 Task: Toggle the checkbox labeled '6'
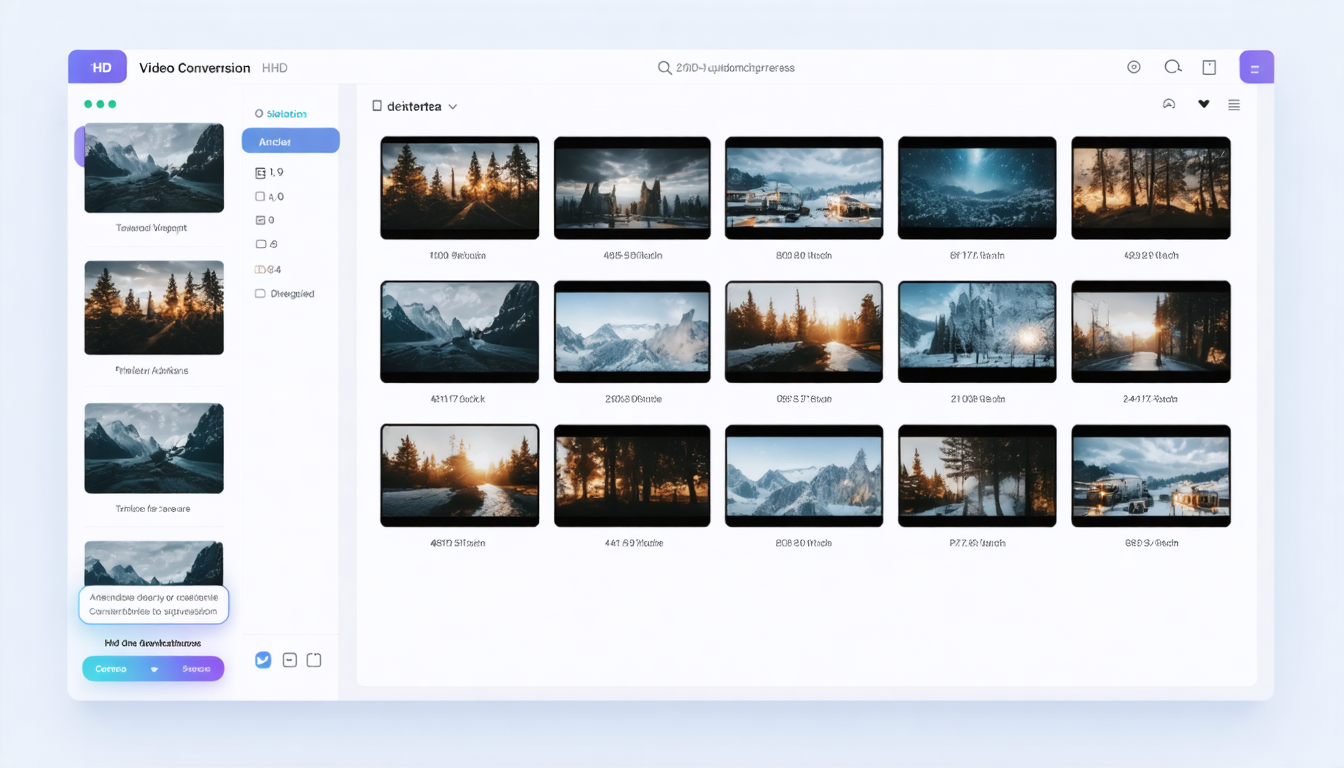pyautogui.click(x=260, y=244)
